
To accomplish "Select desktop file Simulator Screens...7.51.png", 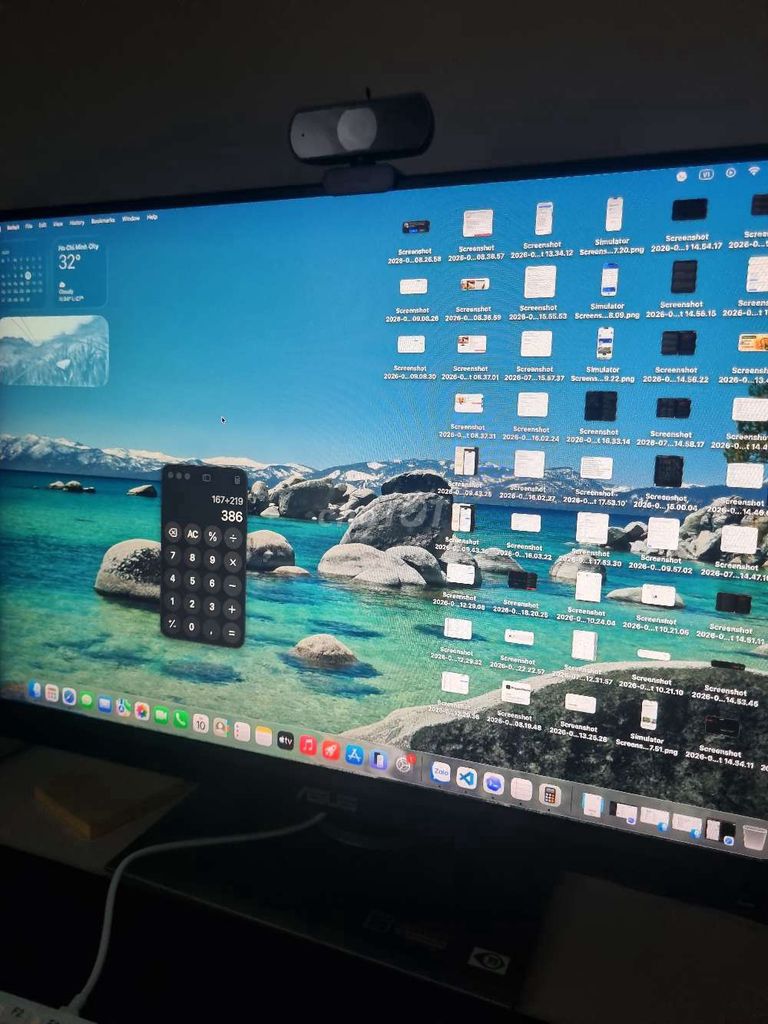I will coord(647,728).
